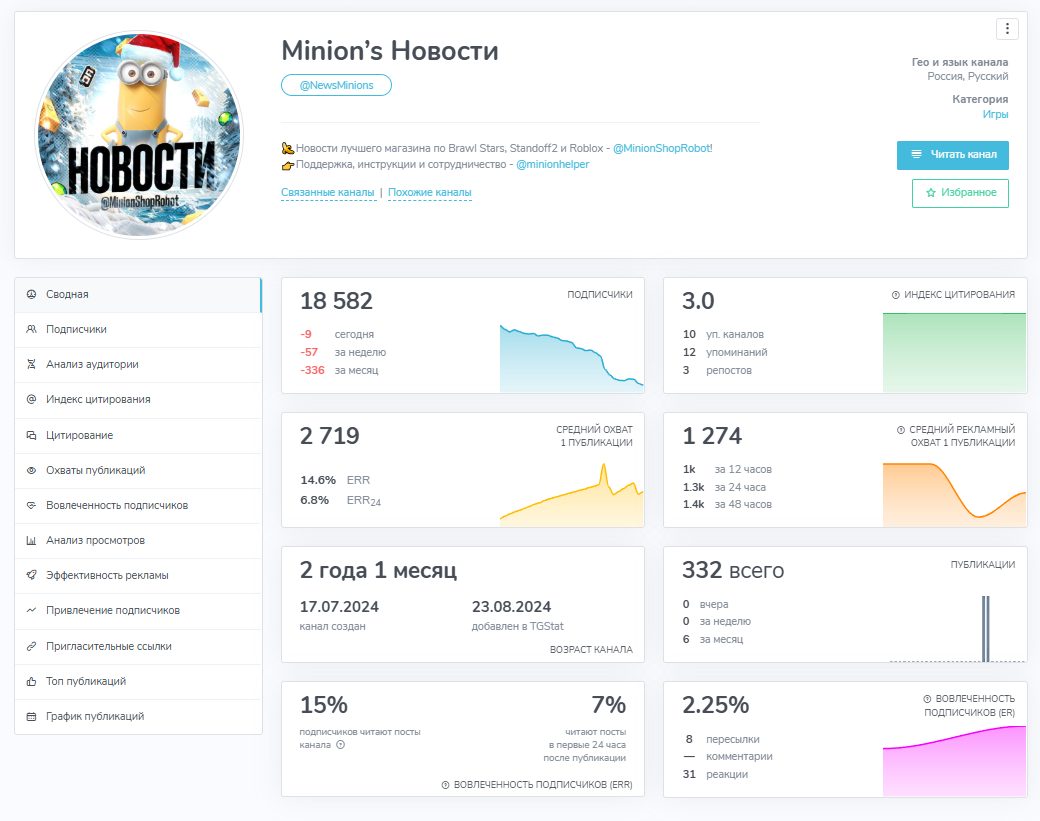The width and height of the screenshot is (1040, 821).
Task: Click the thumbs-up icon for Топ публикаций
Action: [x=31, y=681]
